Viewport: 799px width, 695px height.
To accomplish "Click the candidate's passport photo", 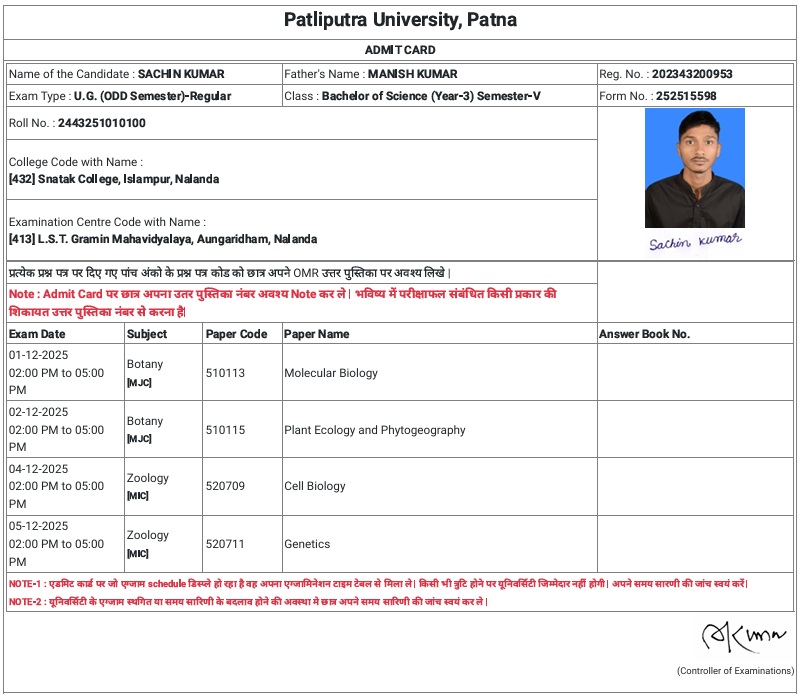I will pyautogui.click(x=694, y=168).
